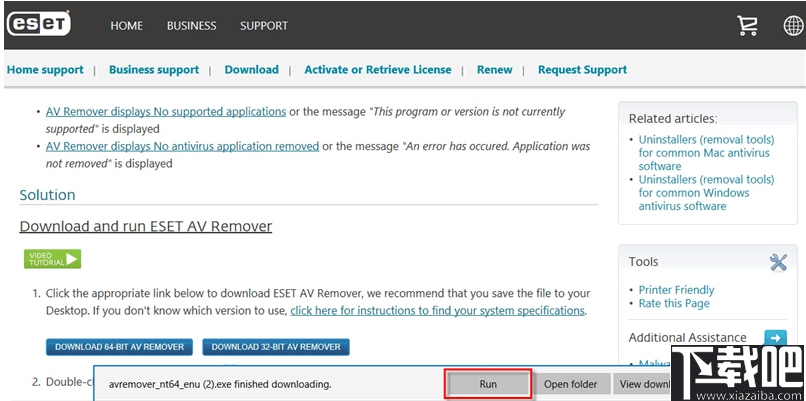Click the wrench Tools icon
The width and height of the screenshot is (806, 401).
coord(779,262)
